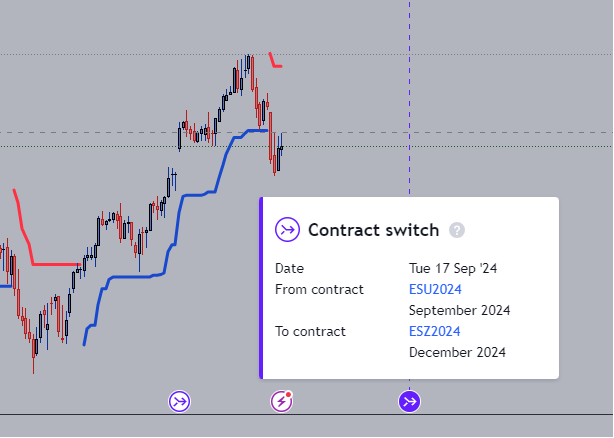Viewport: 614px width, 438px height.
Task: Select the short red indicator line at the top
Action: pos(275,64)
